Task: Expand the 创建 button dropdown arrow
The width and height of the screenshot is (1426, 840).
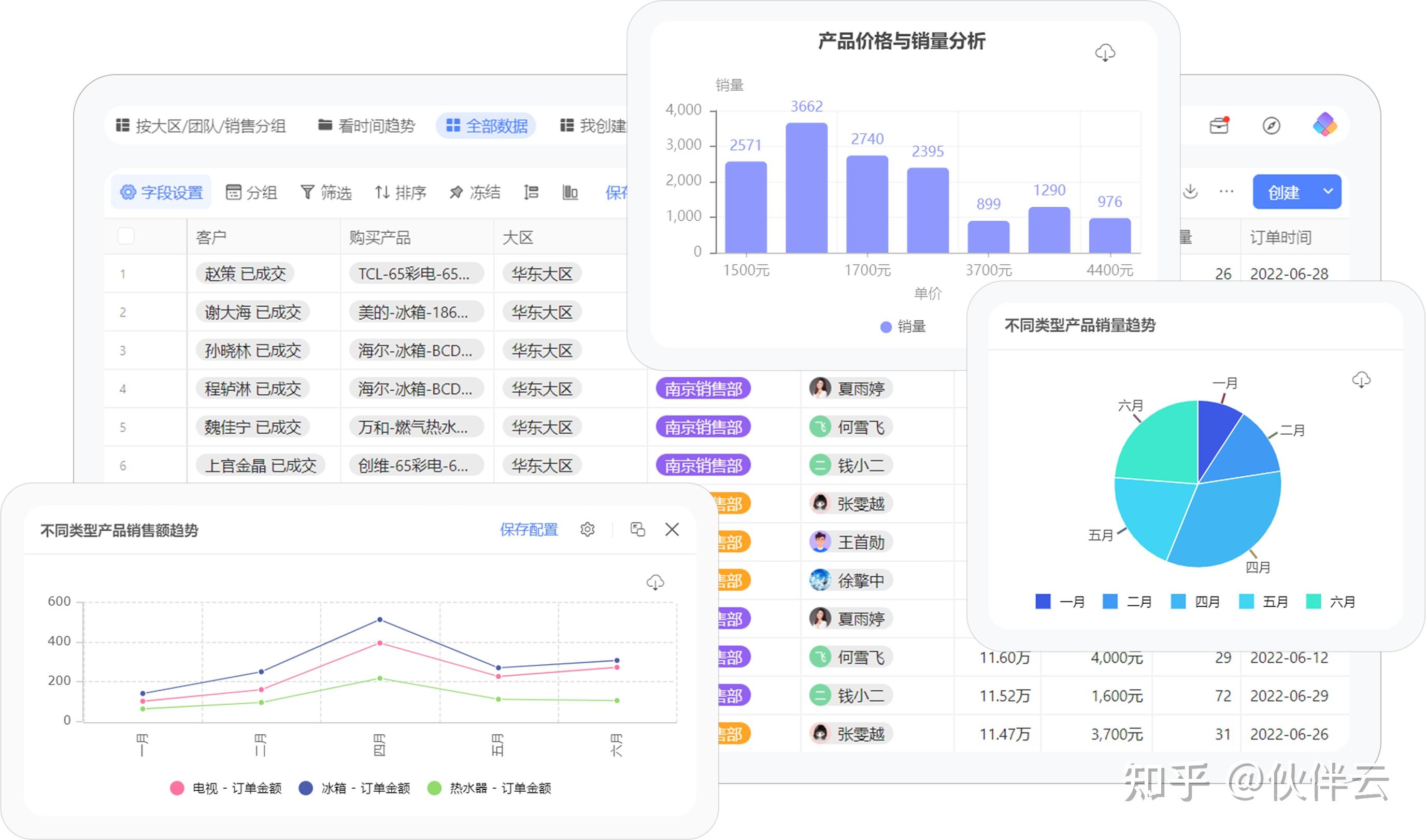Action: click(1328, 191)
